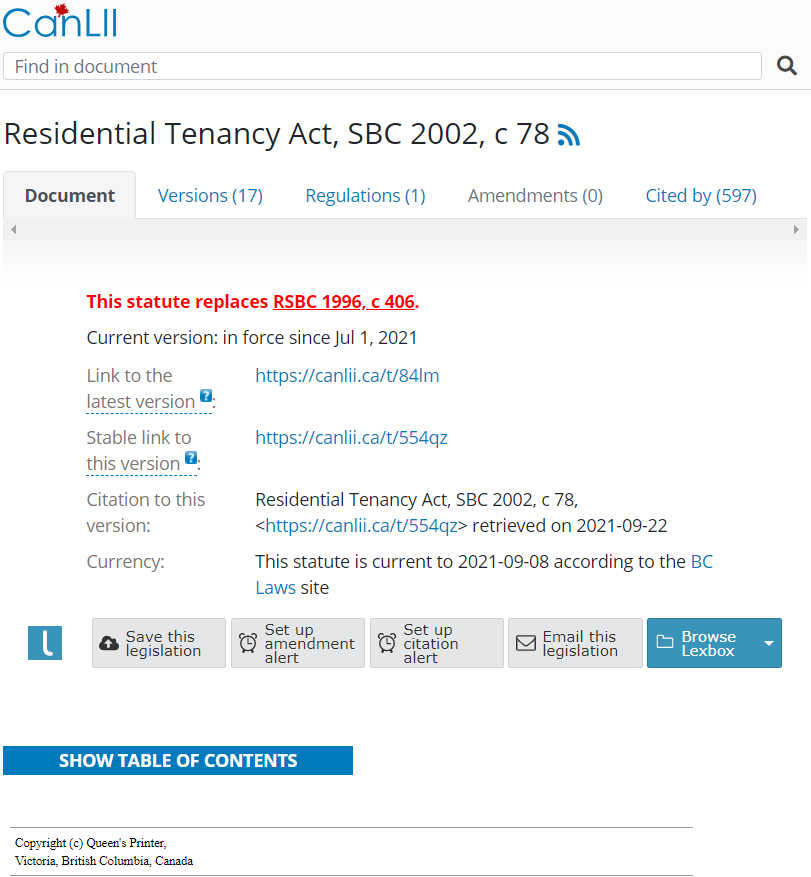Show table of contents
The height and width of the screenshot is (877, 811).
(x=178, y=761)
